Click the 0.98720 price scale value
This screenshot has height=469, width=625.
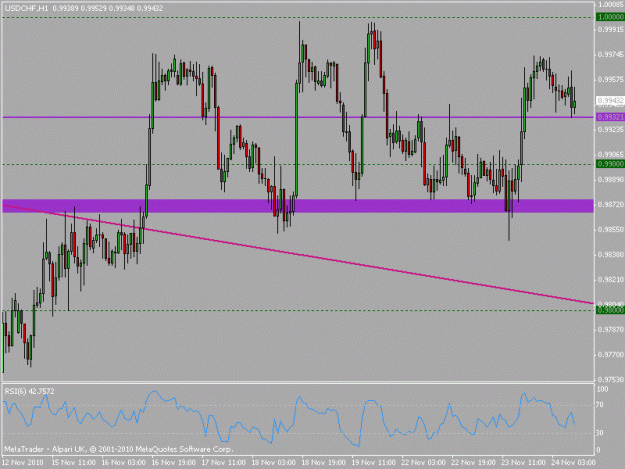click(610, 204)
